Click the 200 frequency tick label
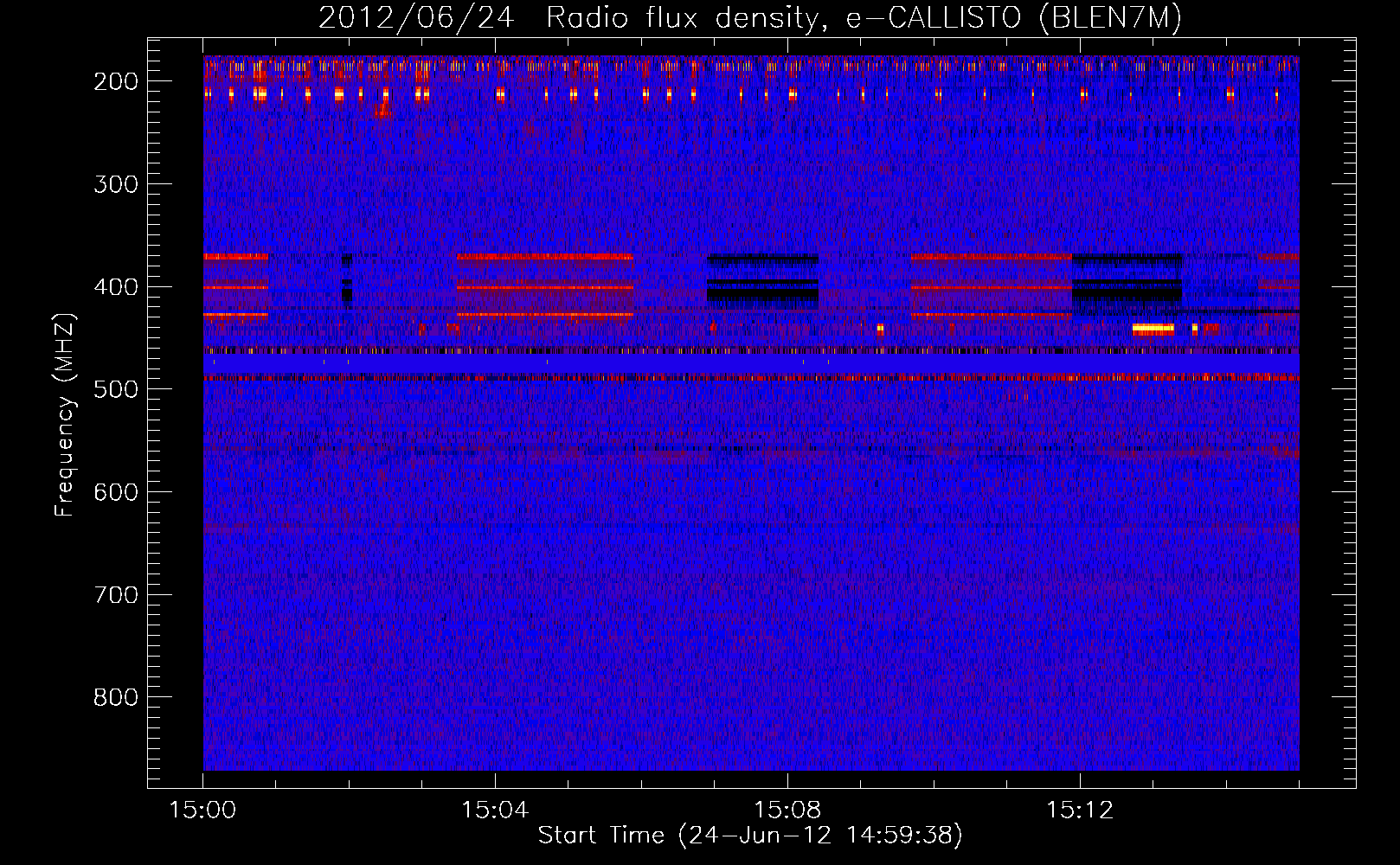 (x=116, y=81)
